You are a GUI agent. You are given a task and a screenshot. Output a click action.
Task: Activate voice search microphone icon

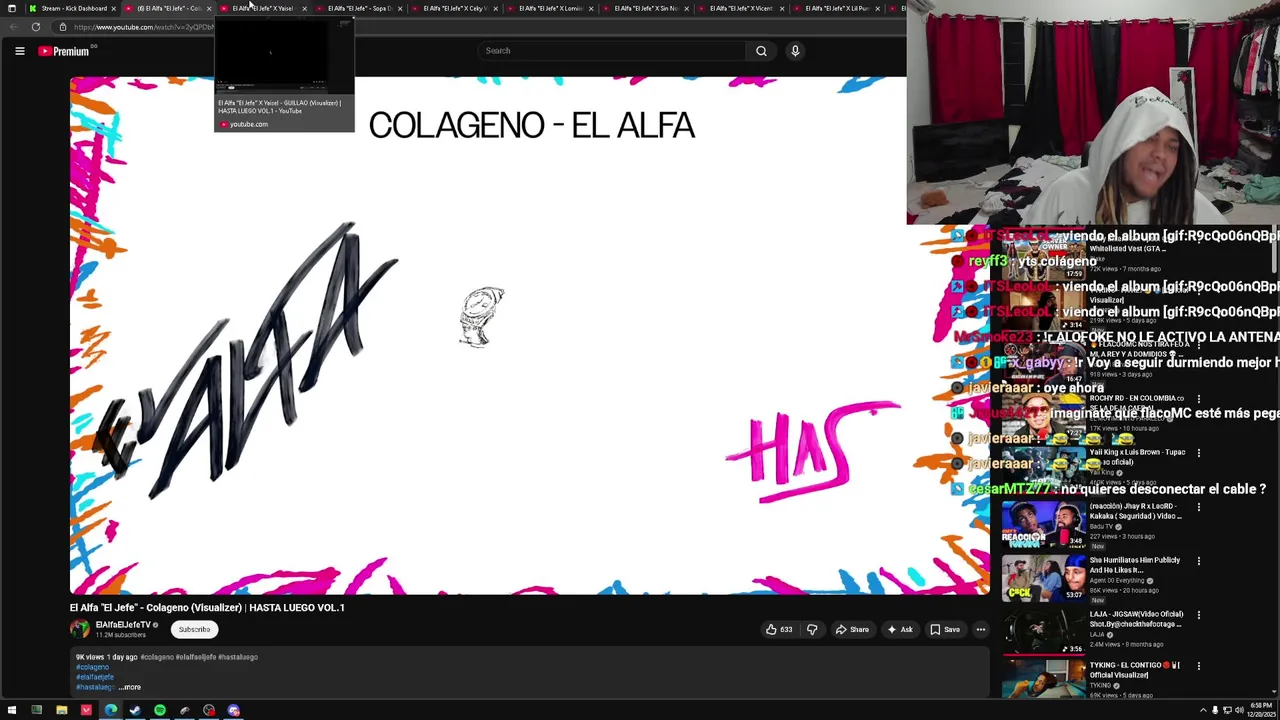coord(795,51)
